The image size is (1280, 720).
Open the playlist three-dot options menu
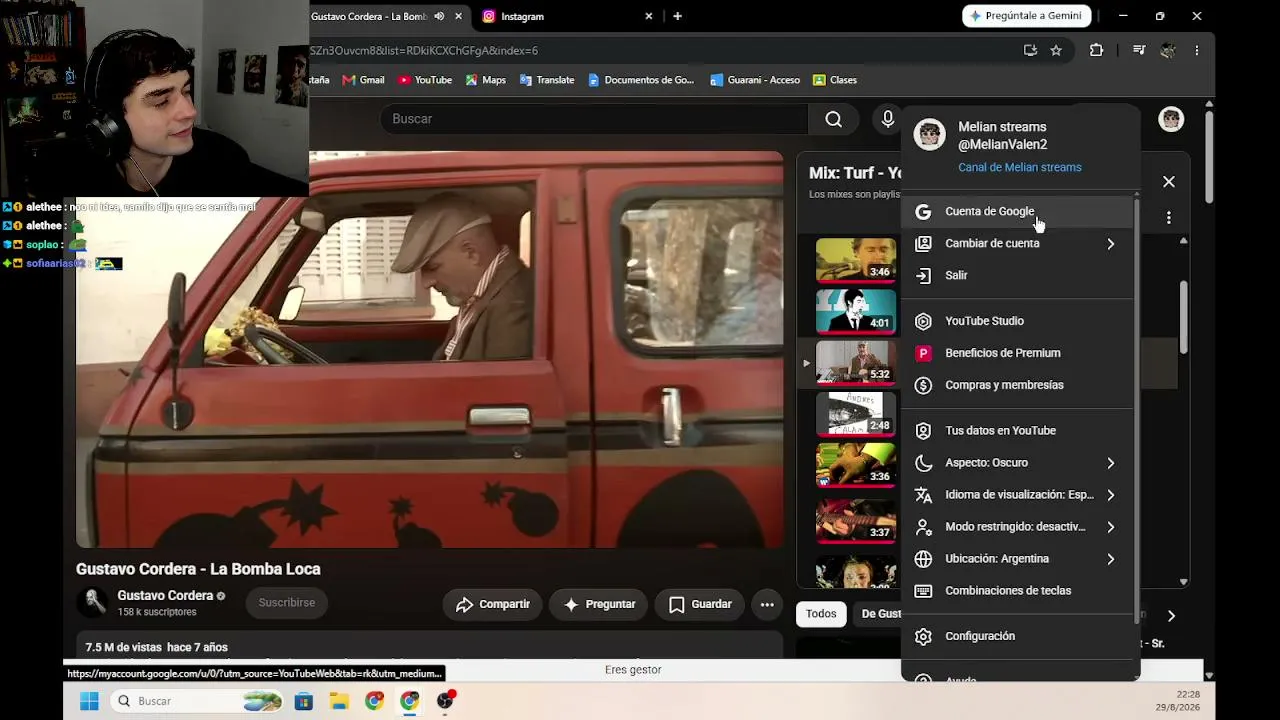coord(1169,217)
